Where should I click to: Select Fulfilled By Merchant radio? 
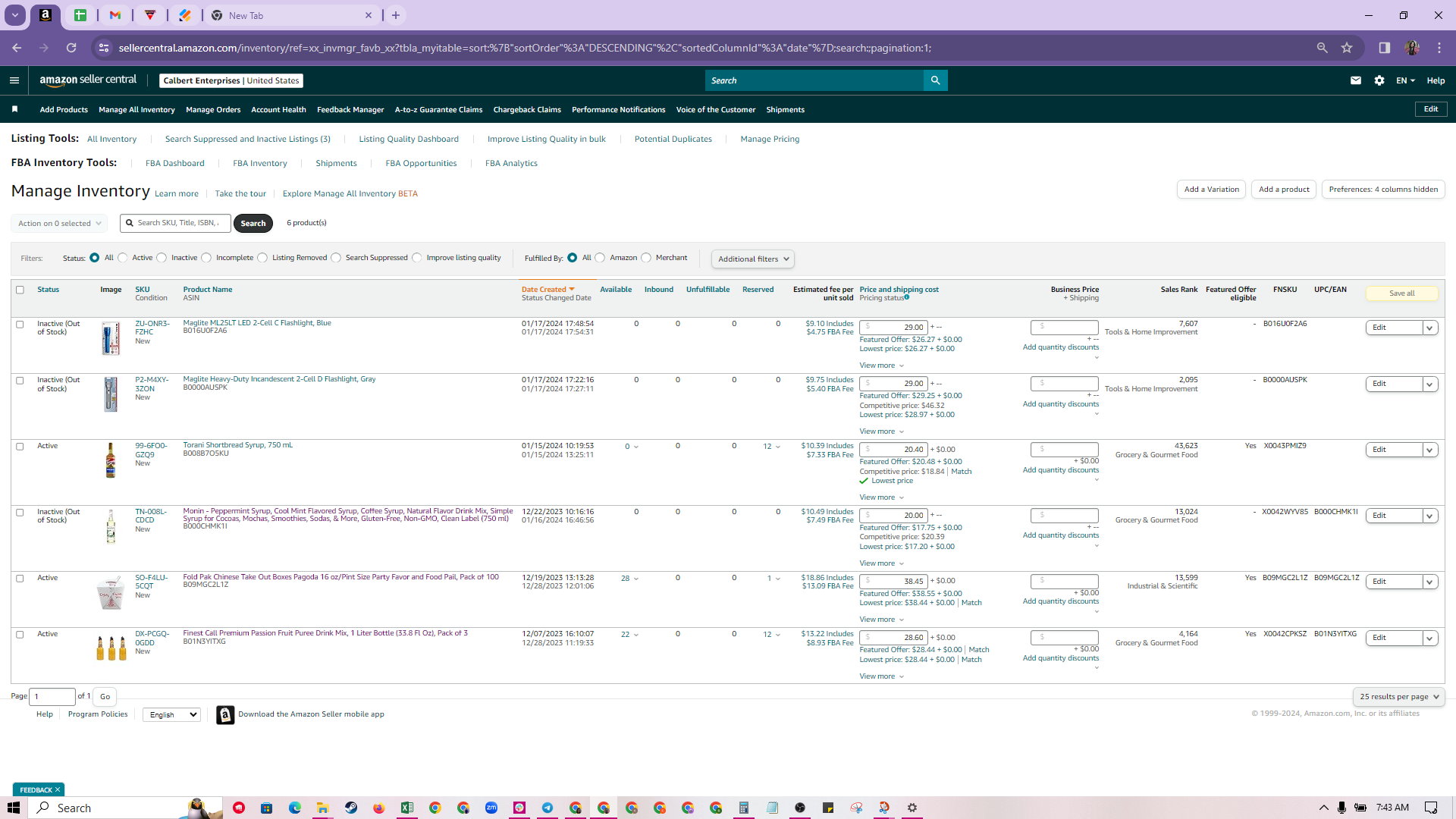[646, 258]
